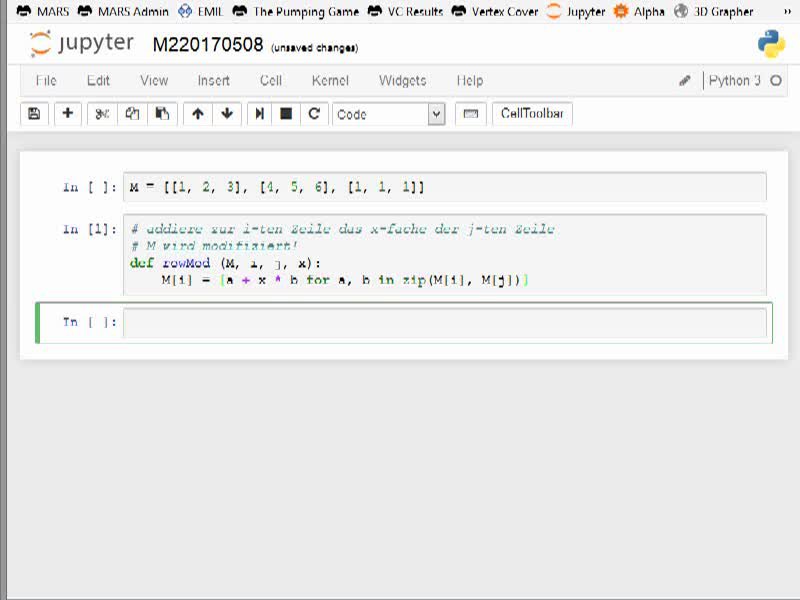Open the File menu
Viewport: 800px width, 600px height.
[x=46, y=81]
